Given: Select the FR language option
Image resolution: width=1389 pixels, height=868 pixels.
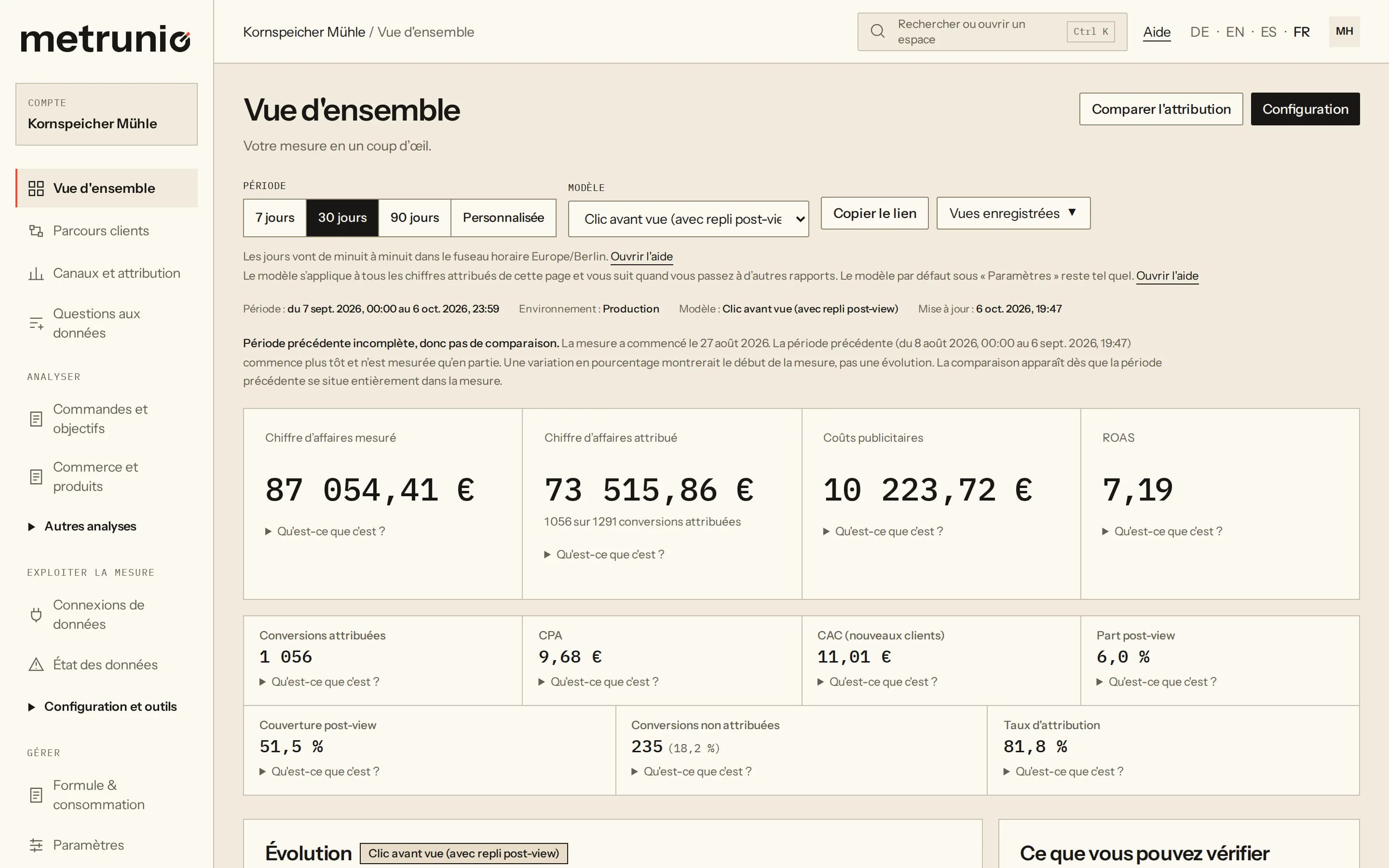Looking at the screenshot, I should coord(1301,32).
